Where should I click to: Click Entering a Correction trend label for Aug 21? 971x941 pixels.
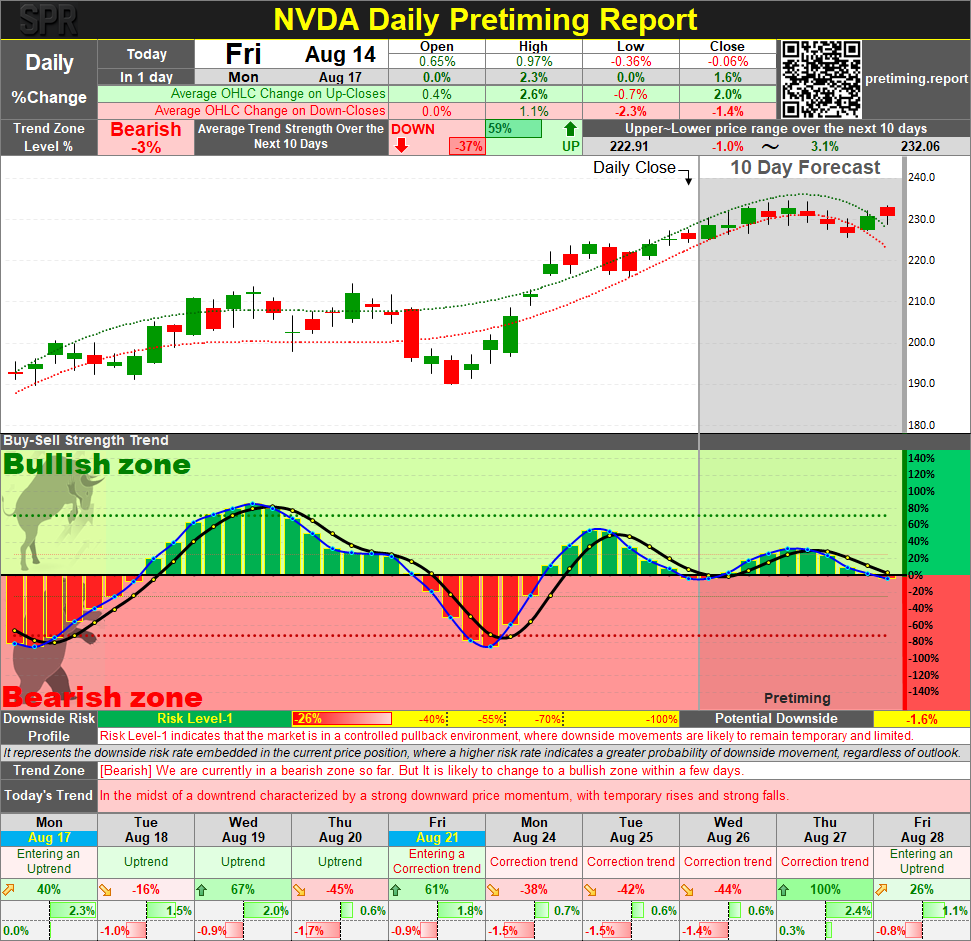click(437, 862)
